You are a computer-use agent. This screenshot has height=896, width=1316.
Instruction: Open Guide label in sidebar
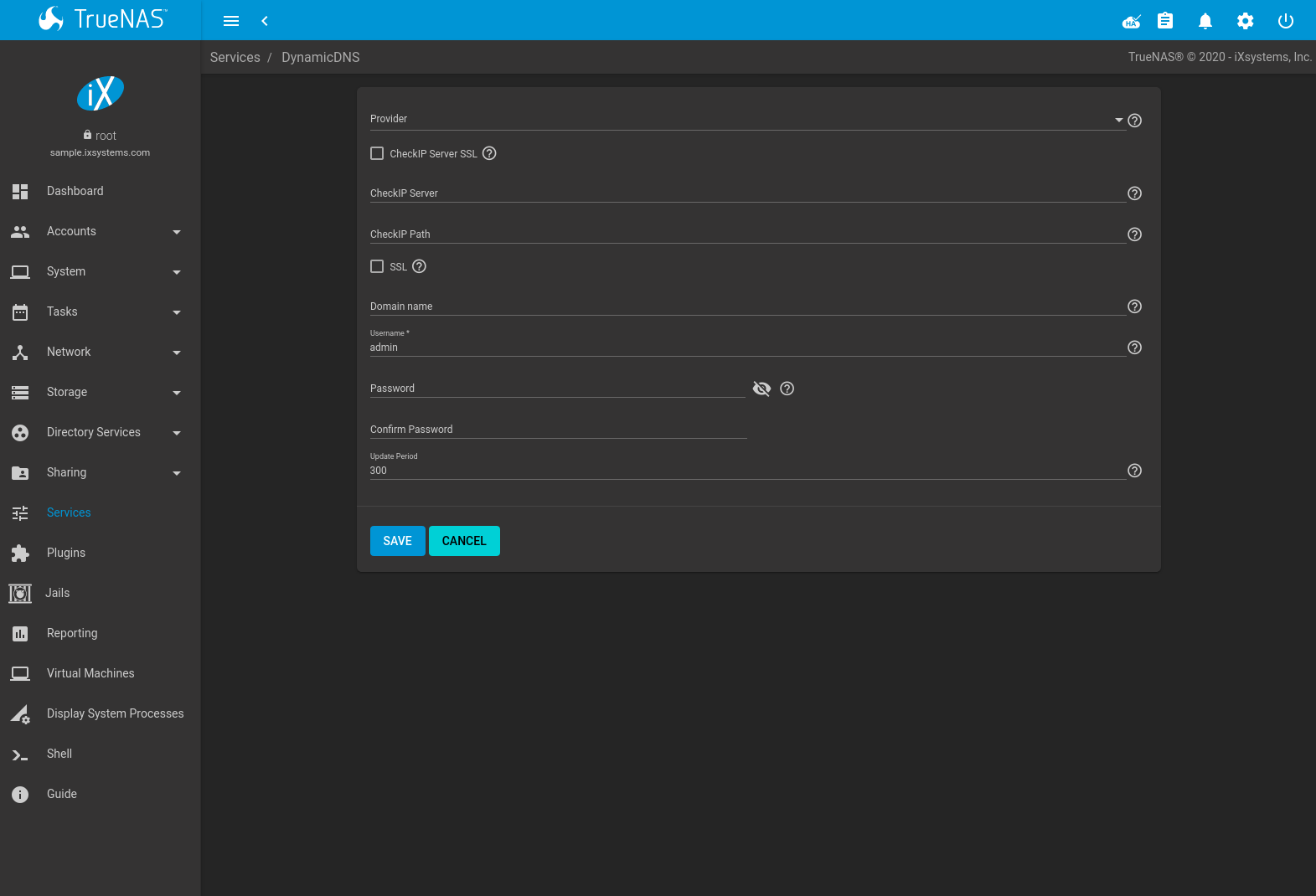[x=62, y=794]
